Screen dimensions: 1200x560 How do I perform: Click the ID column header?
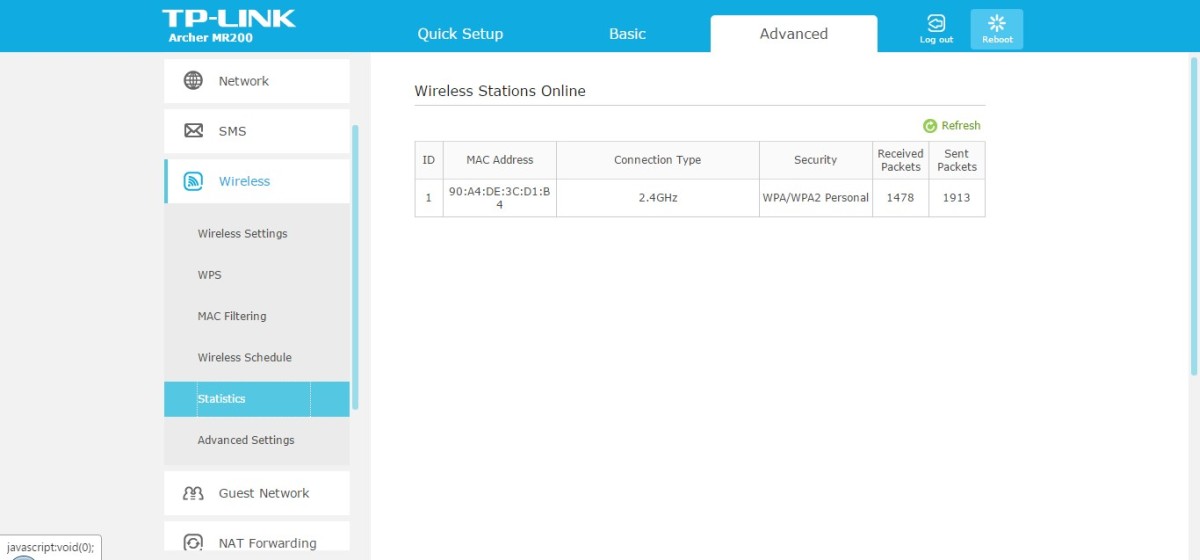429,160
